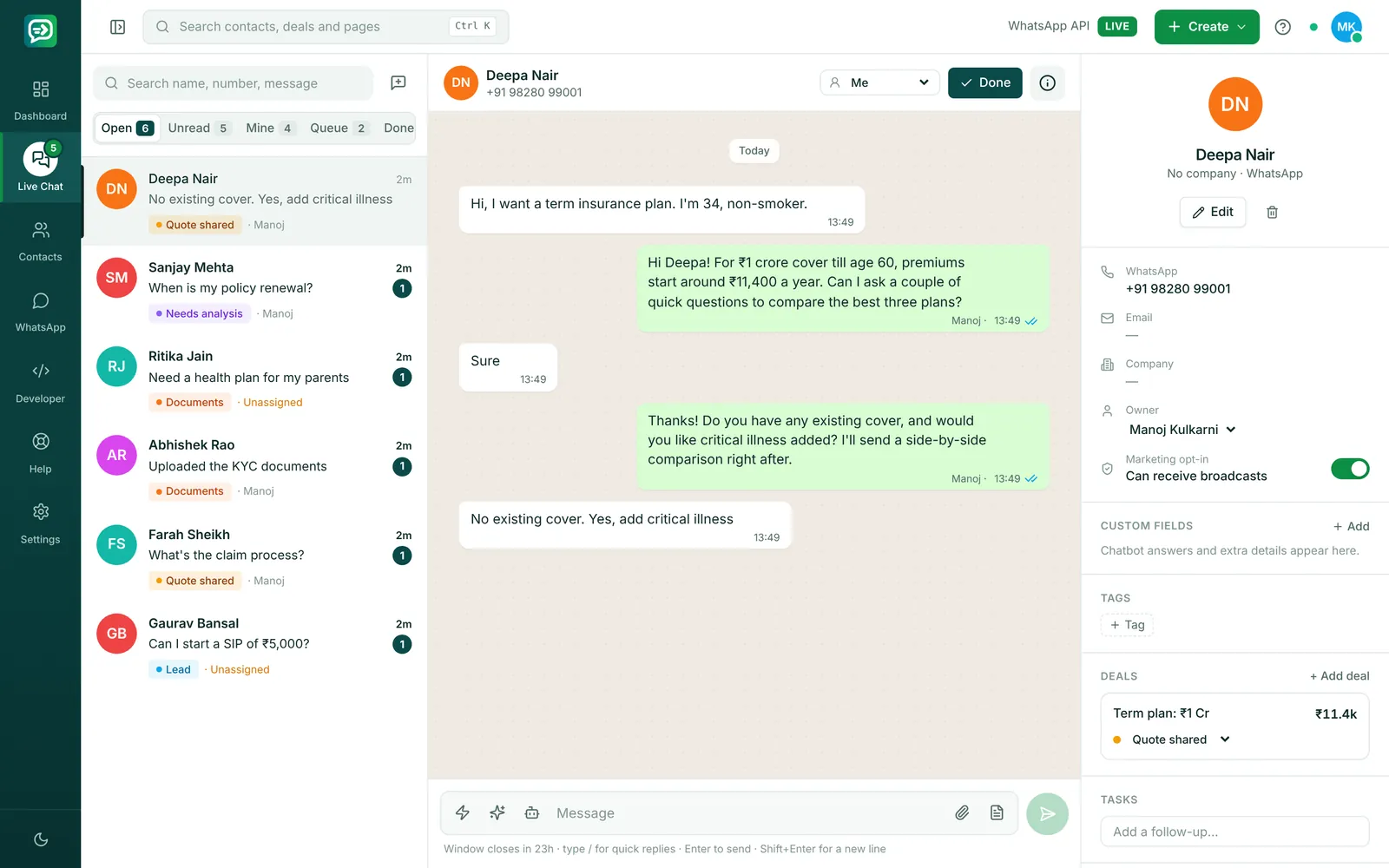Click the global search contacts field

click(x=326, y=27)
